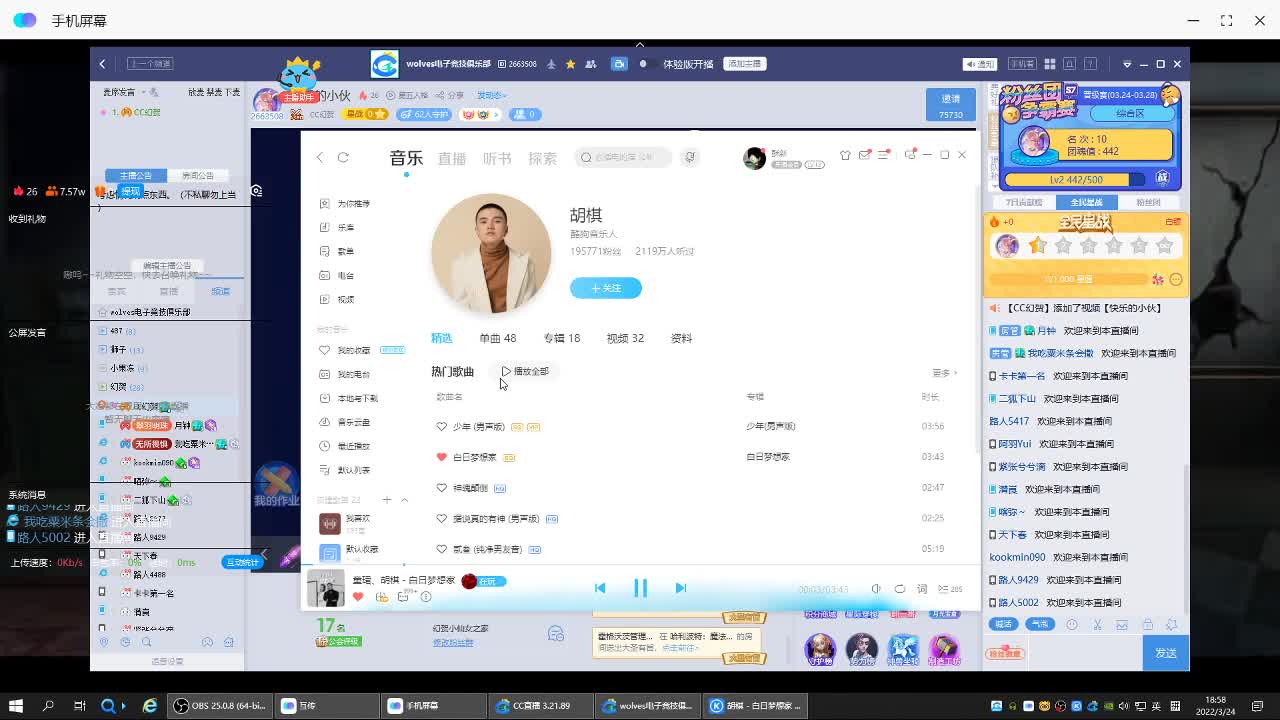Click back arrow in CC live window
1280x720 pixels.
102,64
